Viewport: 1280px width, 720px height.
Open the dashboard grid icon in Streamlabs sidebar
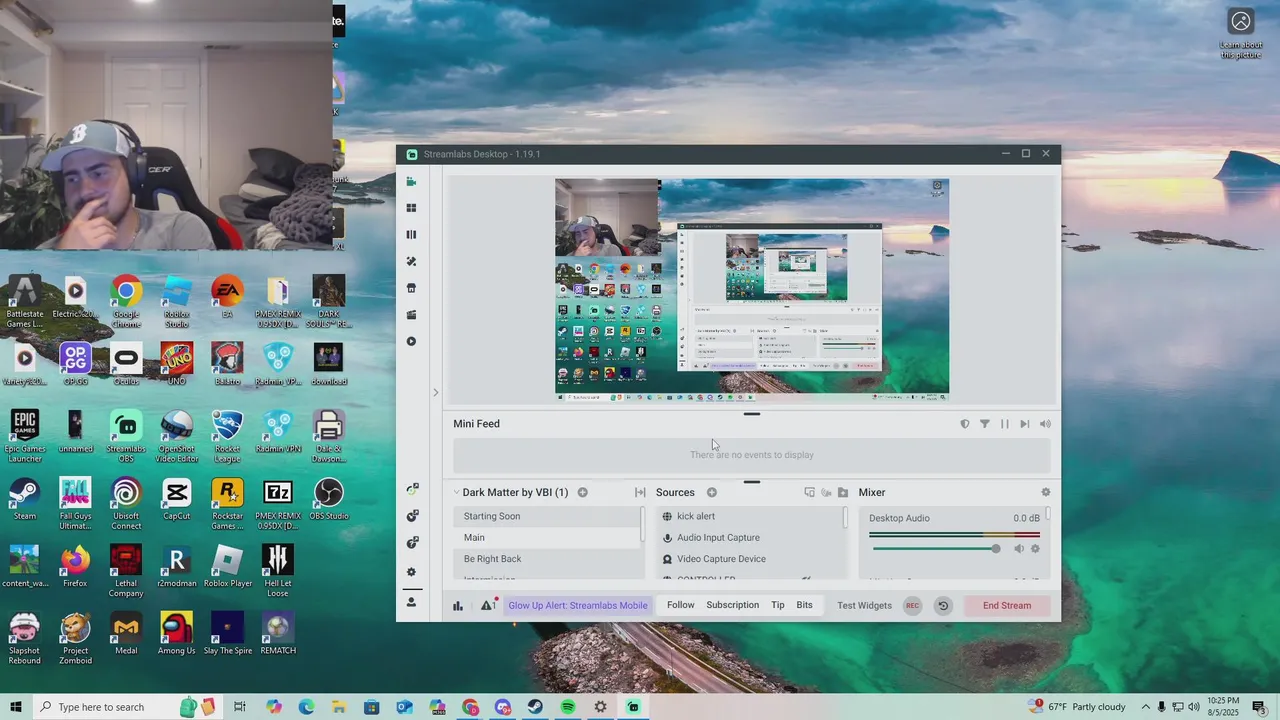(411, 208)
